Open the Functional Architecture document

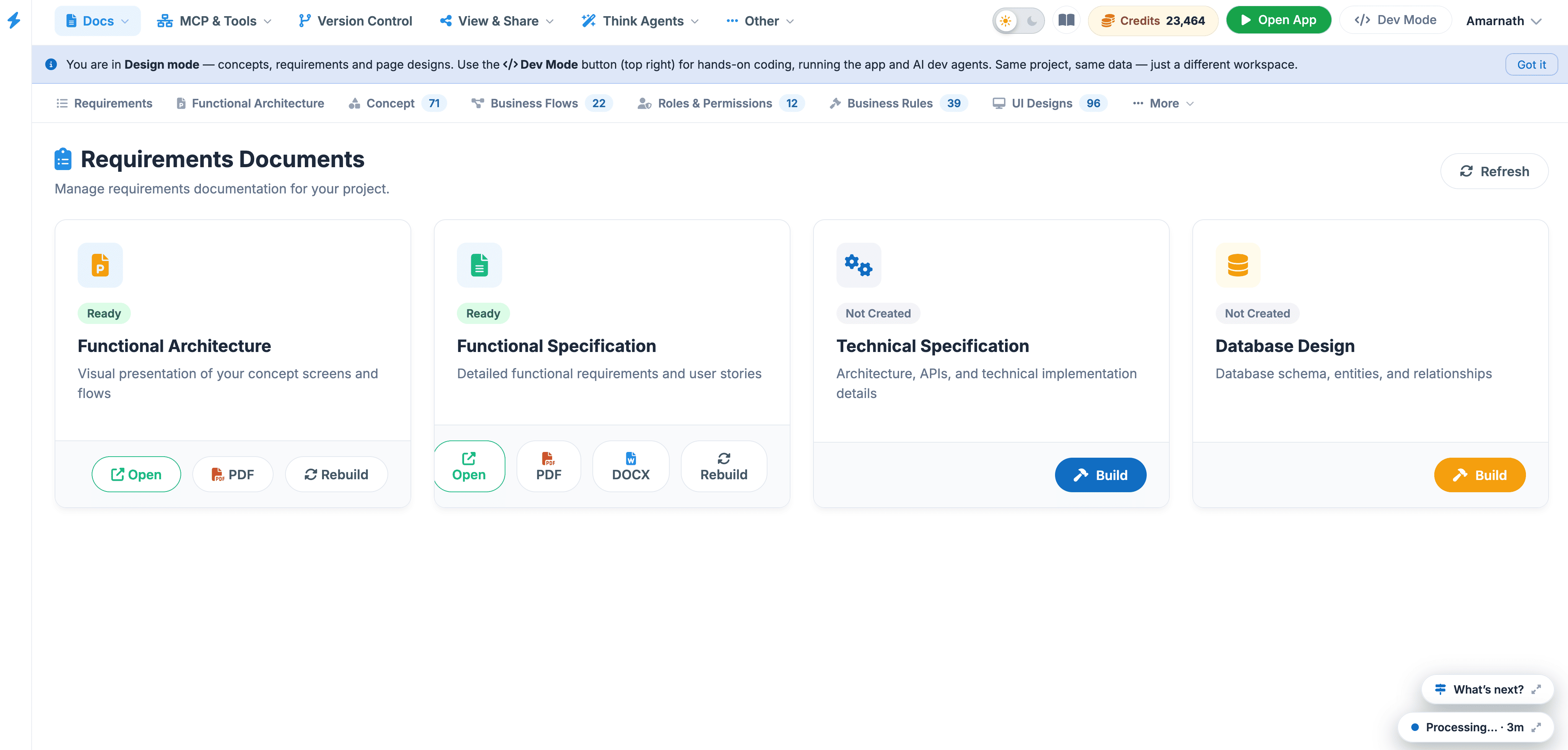136,474
